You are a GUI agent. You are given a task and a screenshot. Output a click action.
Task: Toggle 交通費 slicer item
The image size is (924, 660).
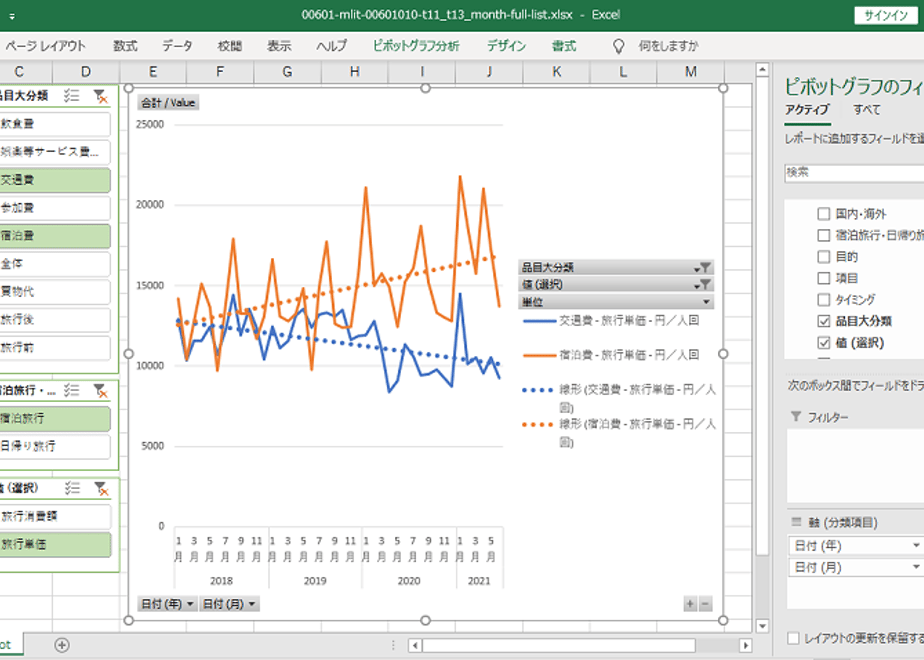[54, 180]
